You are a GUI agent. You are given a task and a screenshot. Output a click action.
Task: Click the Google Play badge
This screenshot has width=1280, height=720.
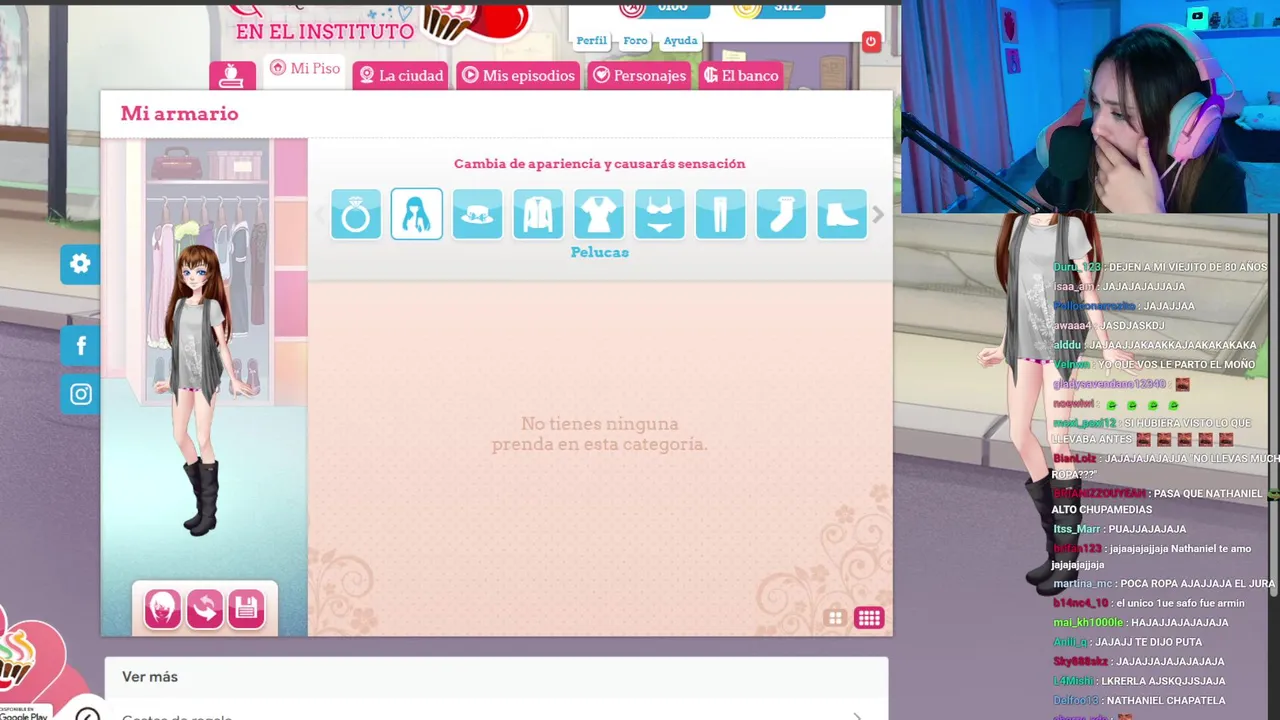24,714
